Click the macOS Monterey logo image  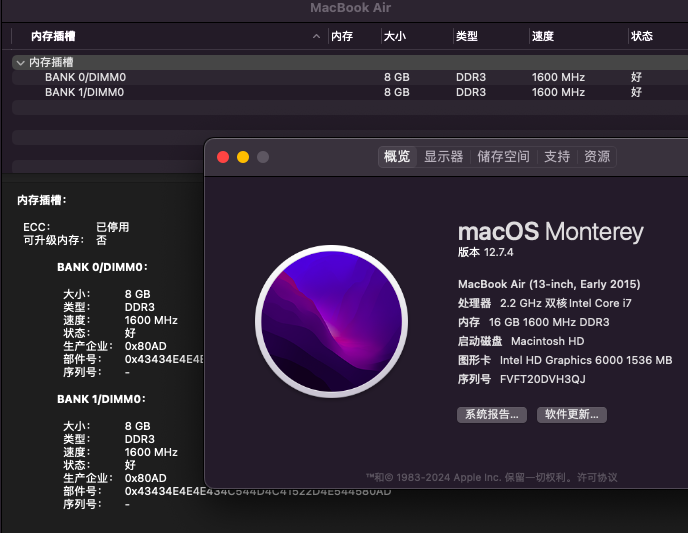[x=332, y=322]
